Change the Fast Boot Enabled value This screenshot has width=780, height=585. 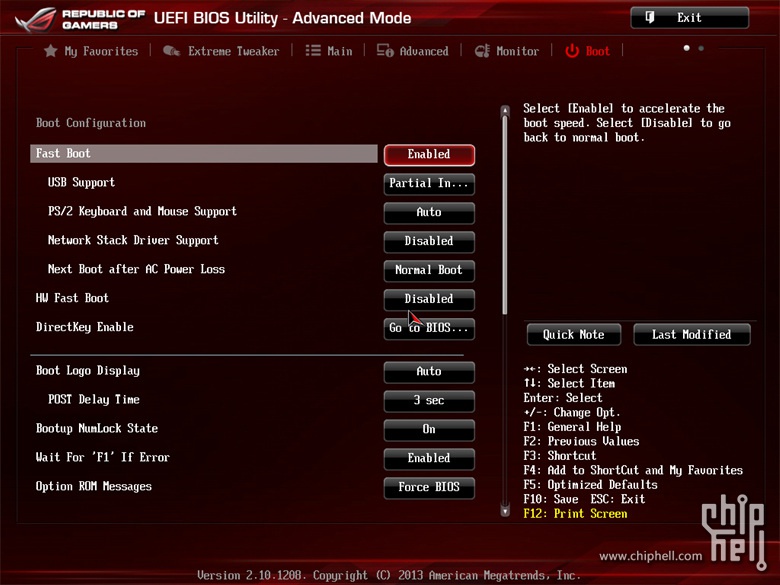(429, 155)
